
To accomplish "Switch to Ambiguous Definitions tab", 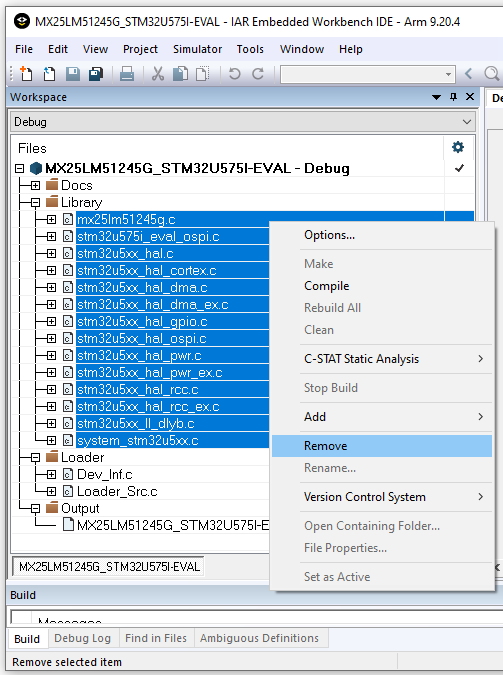I will click(259, 638).
